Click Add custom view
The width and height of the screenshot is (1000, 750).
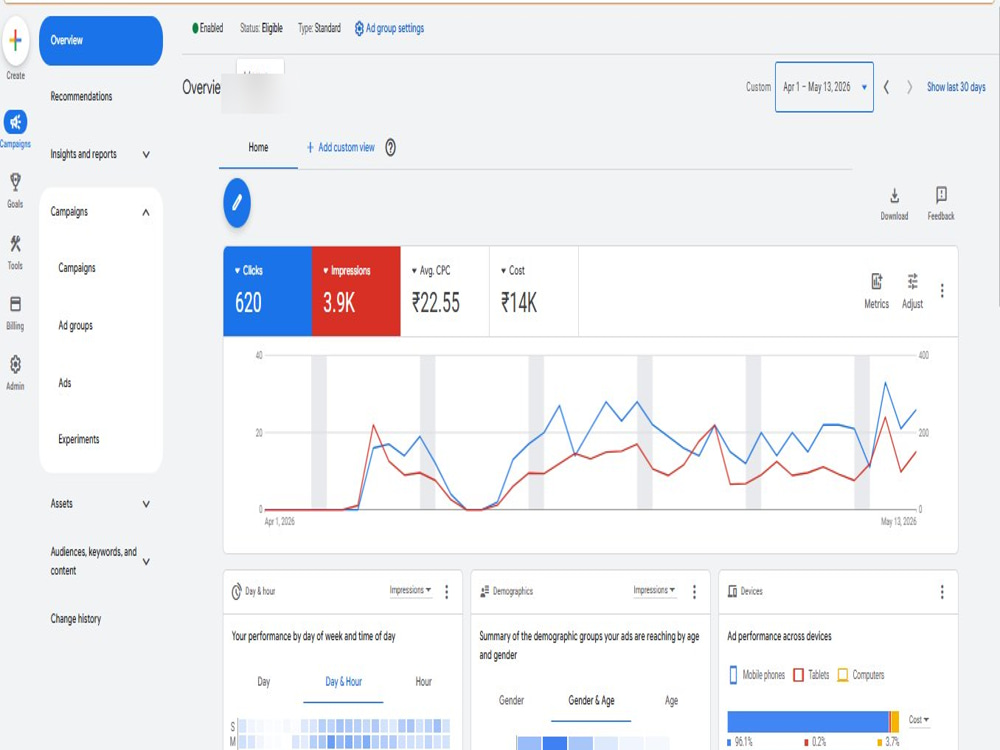click(341, 147)
